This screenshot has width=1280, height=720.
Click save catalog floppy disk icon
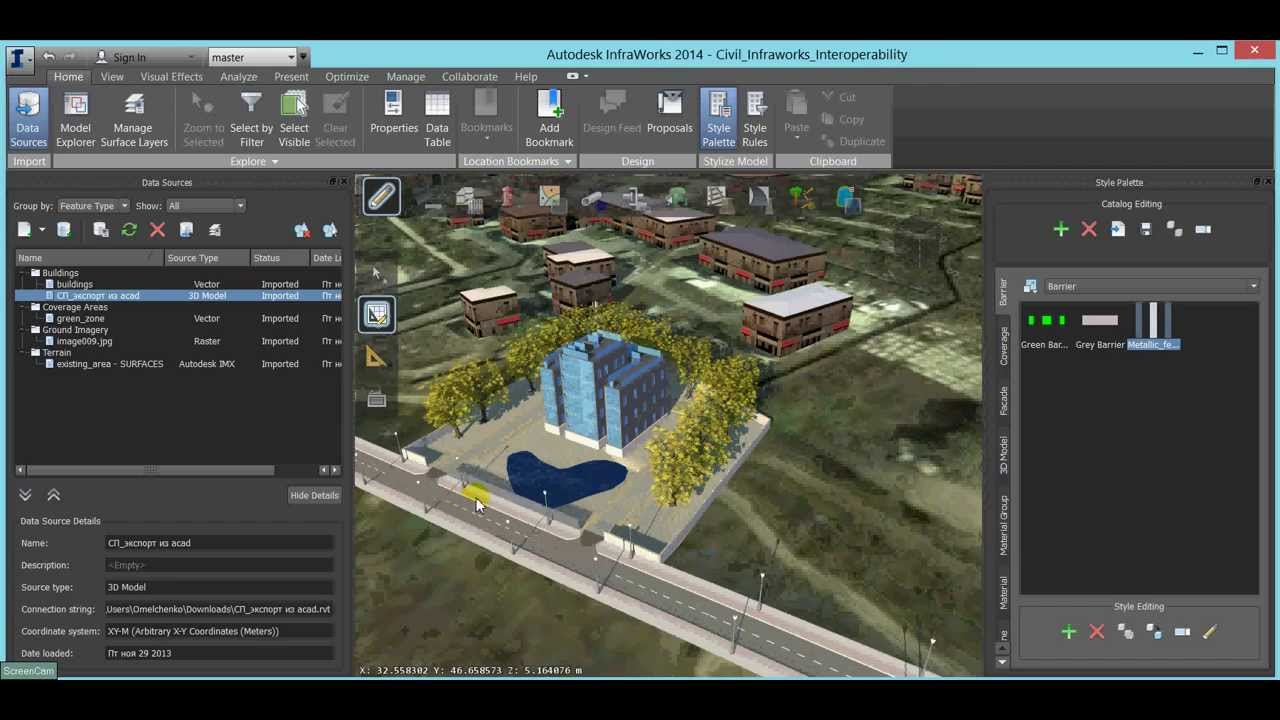(x=1146, y=230)
